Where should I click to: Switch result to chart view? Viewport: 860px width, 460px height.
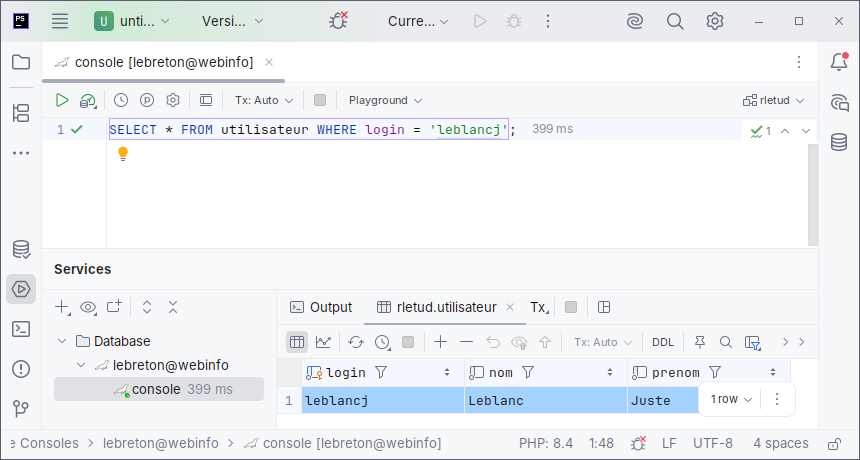324,342
